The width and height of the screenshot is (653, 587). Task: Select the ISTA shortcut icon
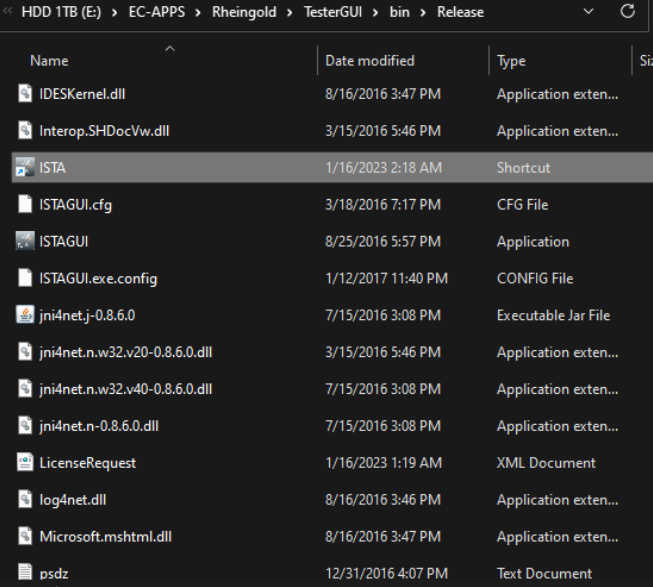tap(25, 167)
